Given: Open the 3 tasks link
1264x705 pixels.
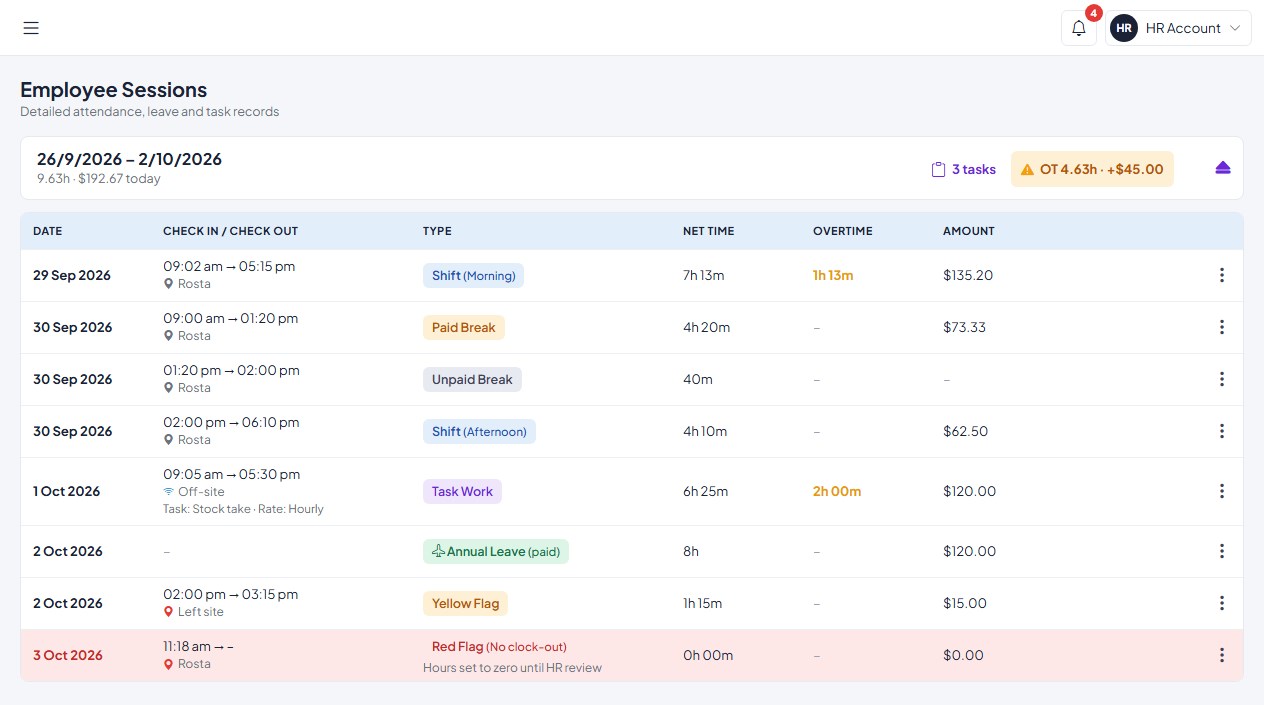Looking at the screenshot, I should (x=964, y=169).
